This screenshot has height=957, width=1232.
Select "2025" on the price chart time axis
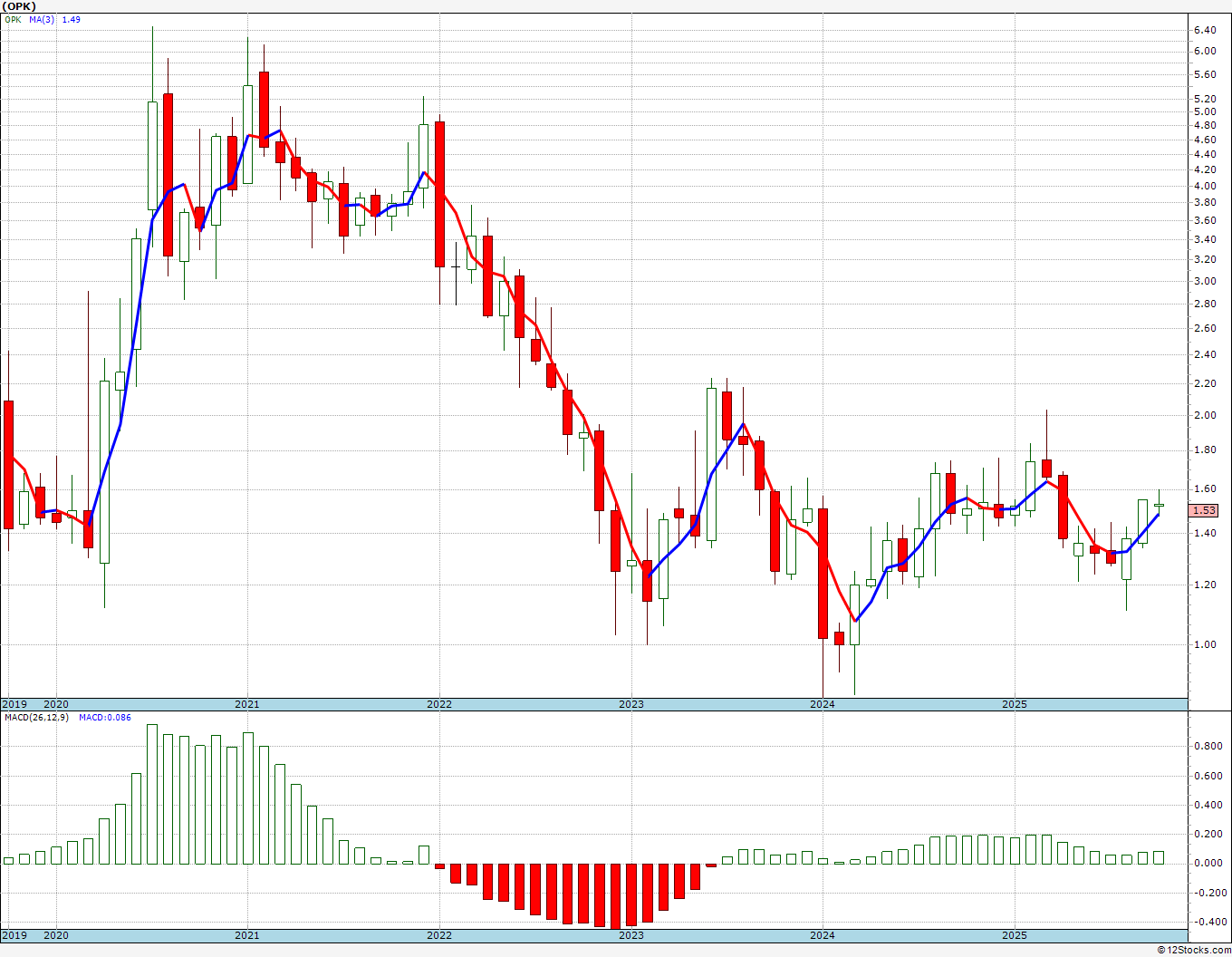coord(1015,704)
